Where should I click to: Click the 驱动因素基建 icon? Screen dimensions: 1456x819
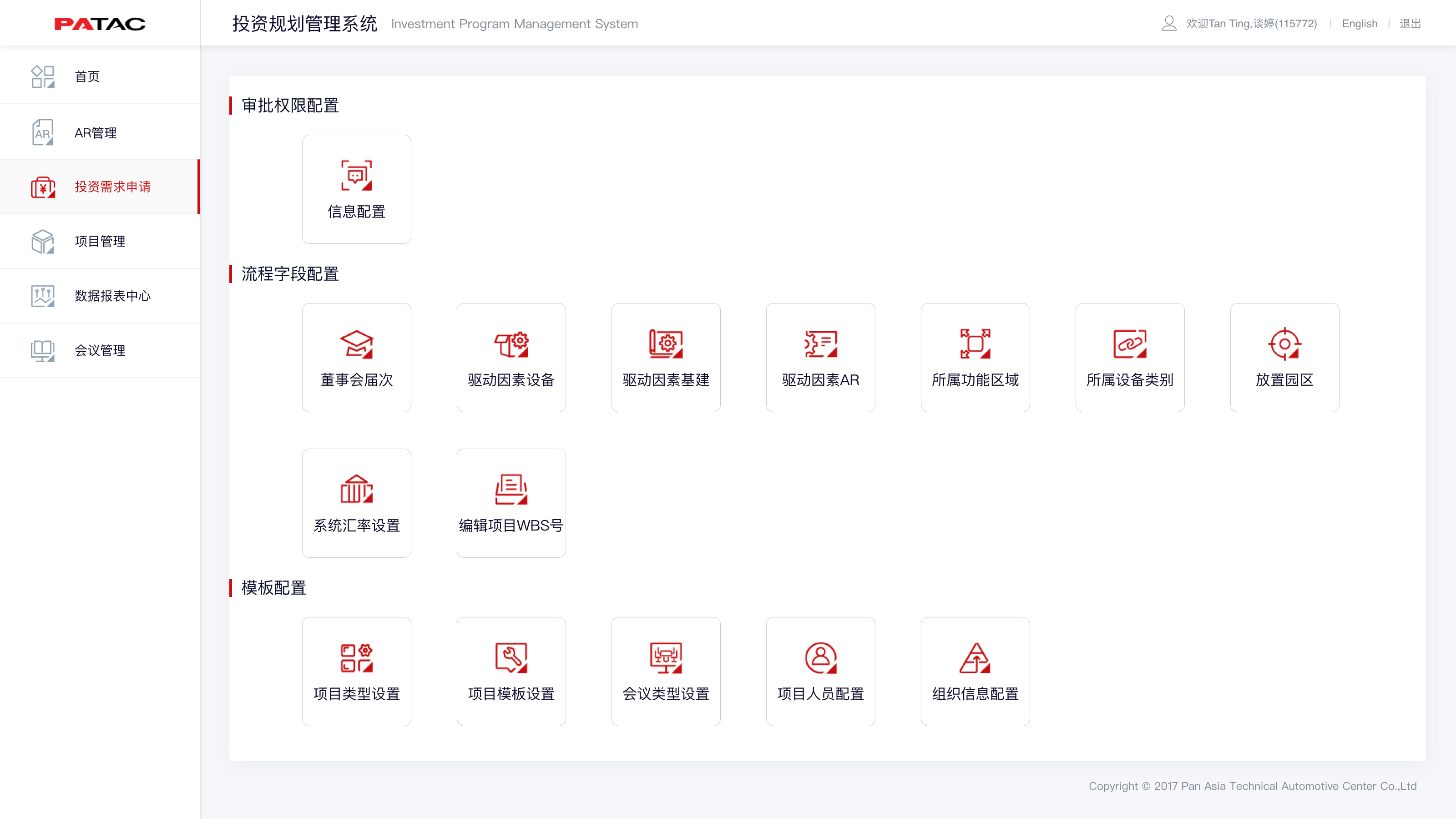tap(665, 357)
